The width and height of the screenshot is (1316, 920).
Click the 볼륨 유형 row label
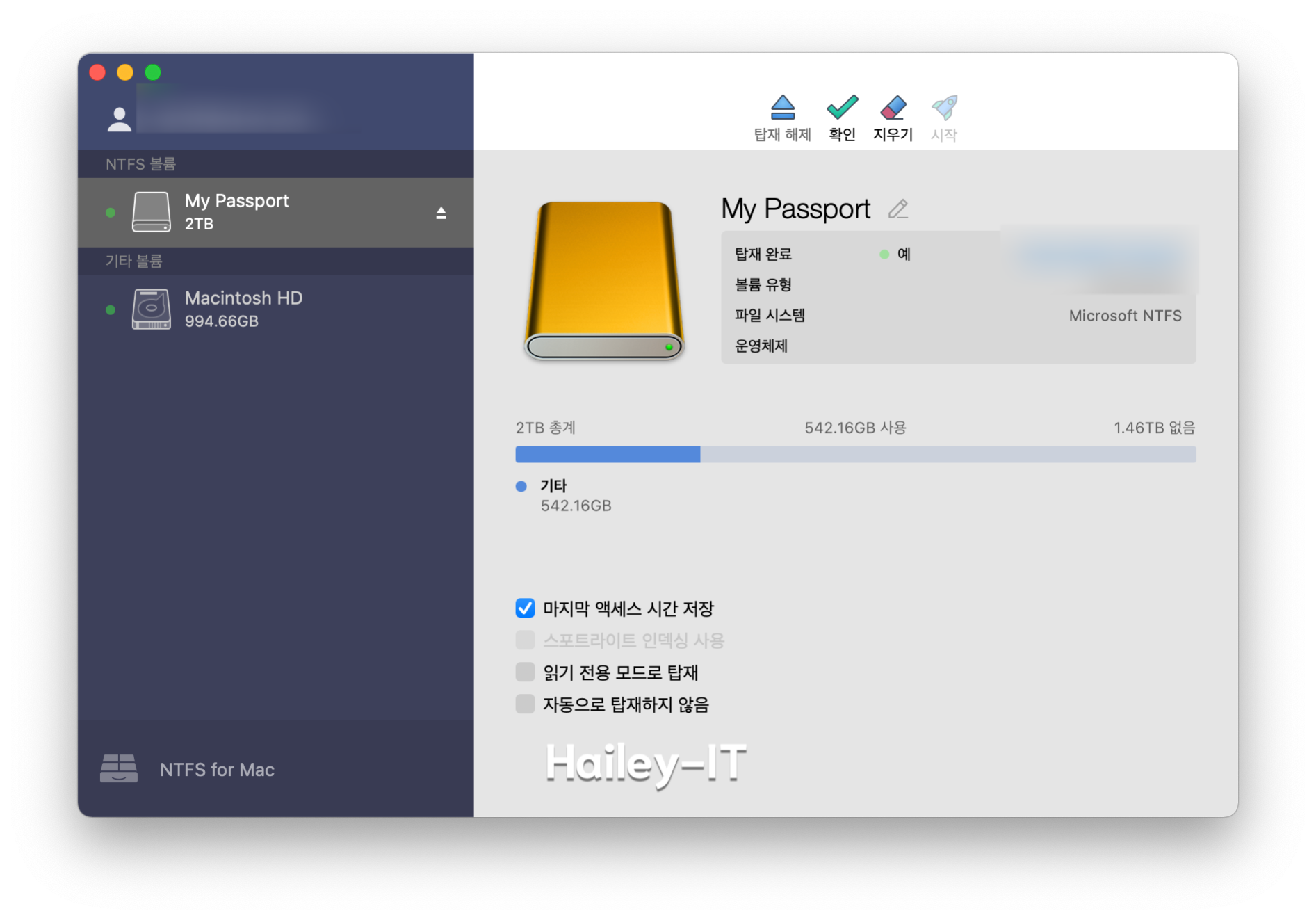pyautogui.click(x=763, y=284)
